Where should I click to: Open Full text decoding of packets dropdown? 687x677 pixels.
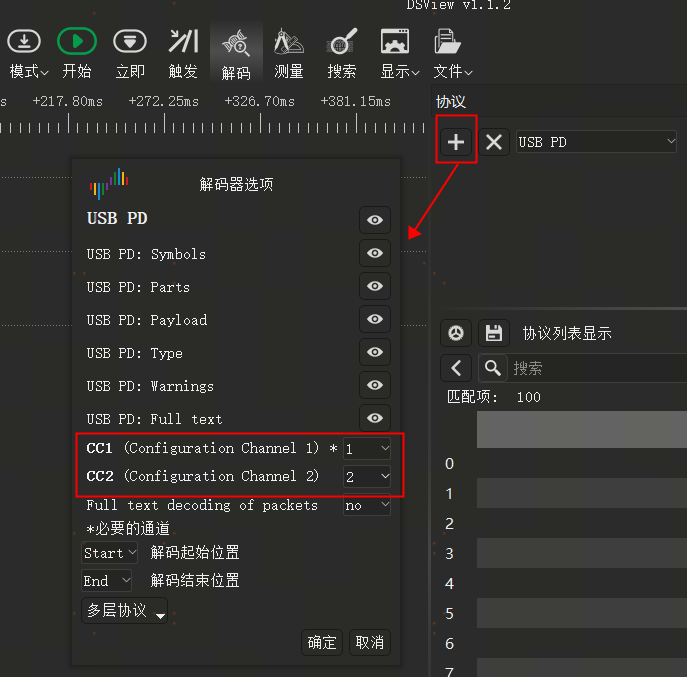click(x=367, y=505)
